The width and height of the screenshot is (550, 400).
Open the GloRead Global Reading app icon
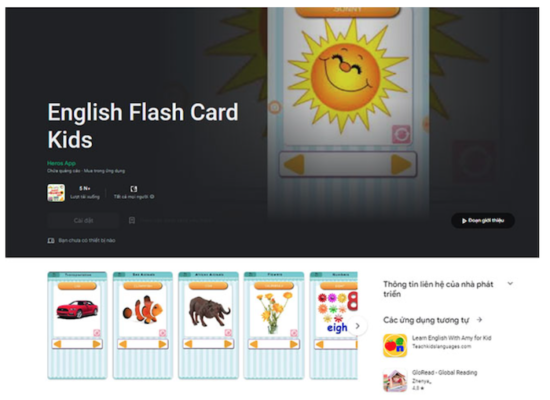pos(395,380)
